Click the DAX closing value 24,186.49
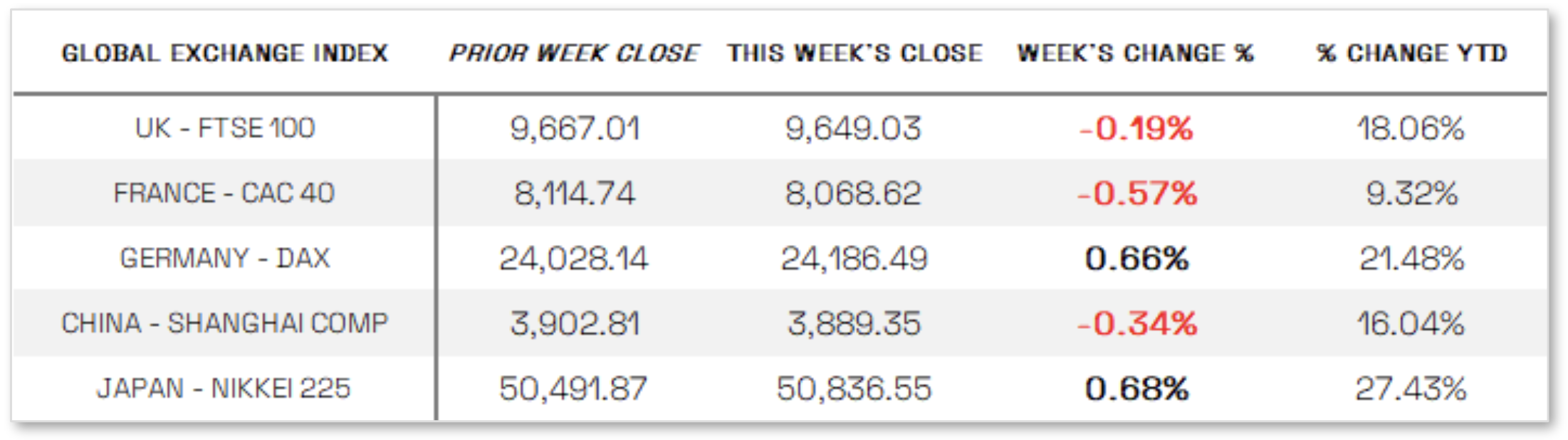 854,258
